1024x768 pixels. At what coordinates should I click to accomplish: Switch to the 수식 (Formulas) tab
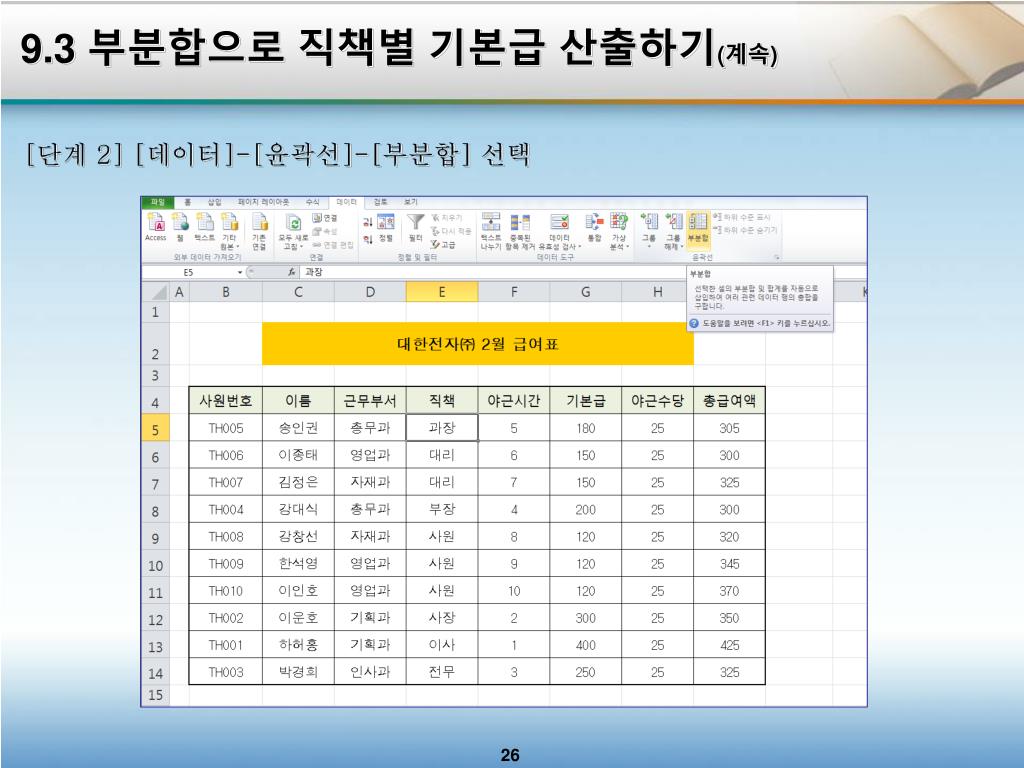313,202
